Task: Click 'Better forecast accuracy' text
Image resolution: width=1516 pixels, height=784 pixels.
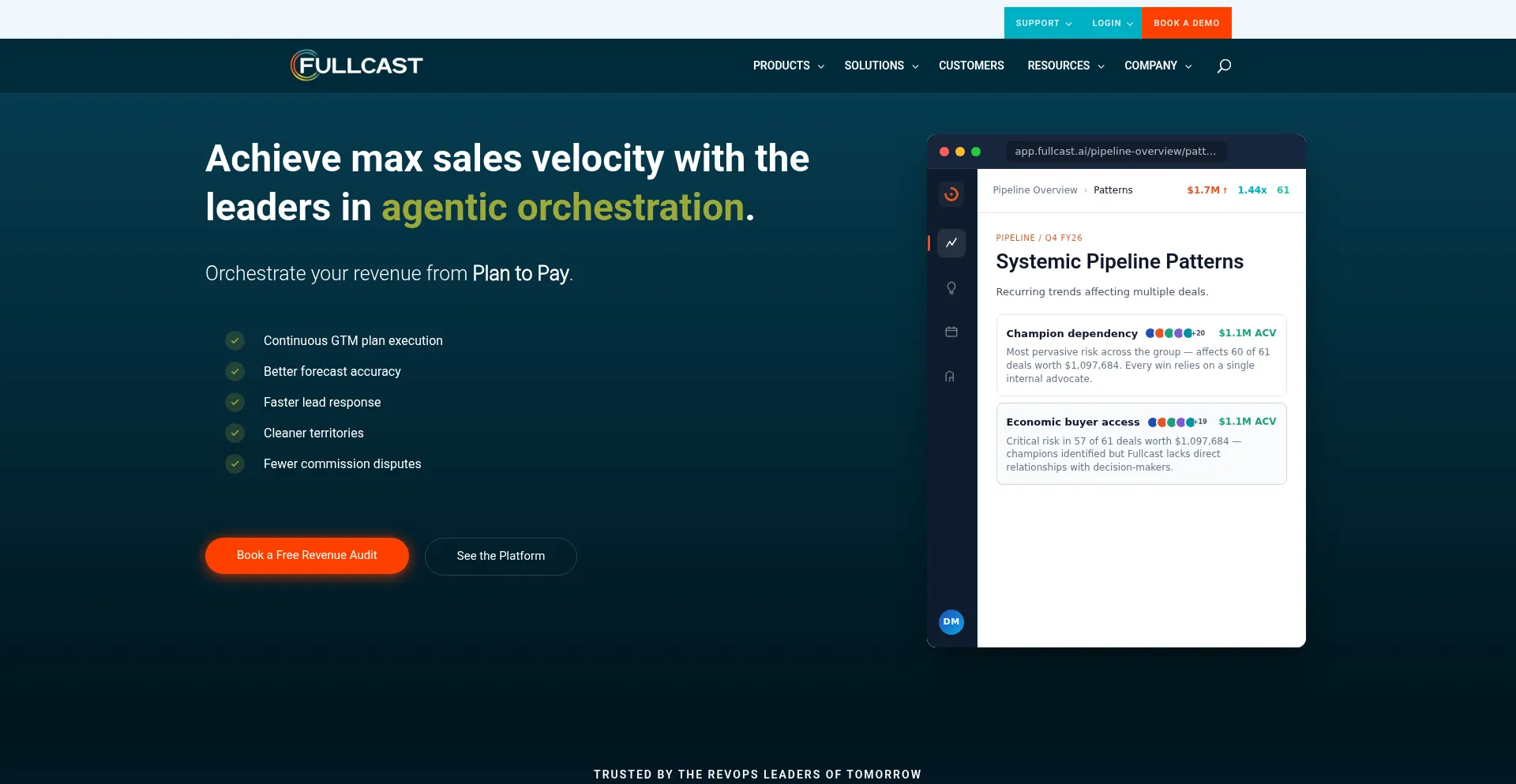Action: (332, 372)
